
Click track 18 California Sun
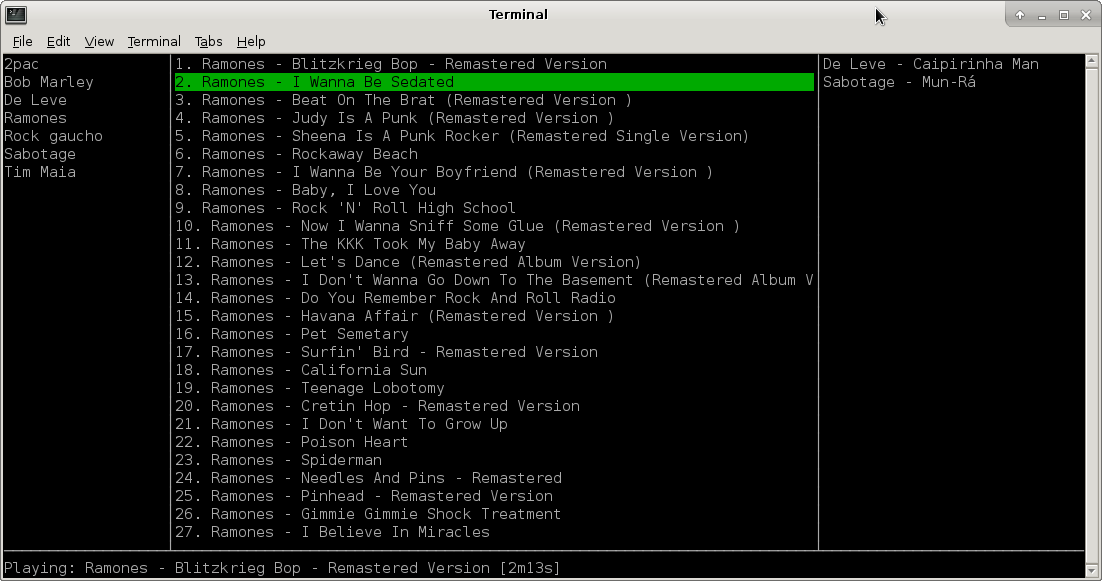301,370
